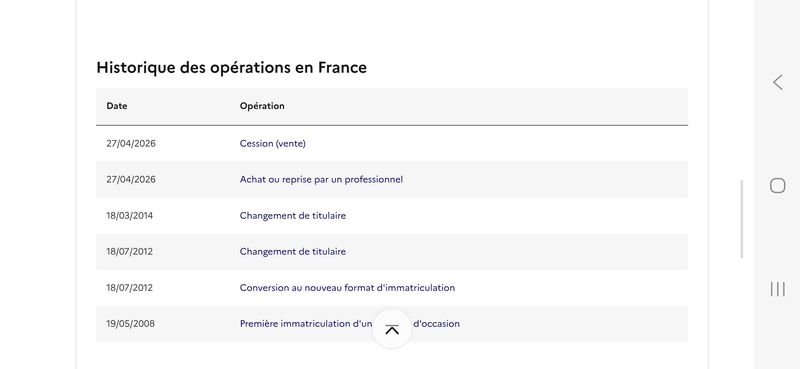Open Achat ou reprise par un professionnel
The height and width of the screenshot is (369, 800).
click(321, 180)
